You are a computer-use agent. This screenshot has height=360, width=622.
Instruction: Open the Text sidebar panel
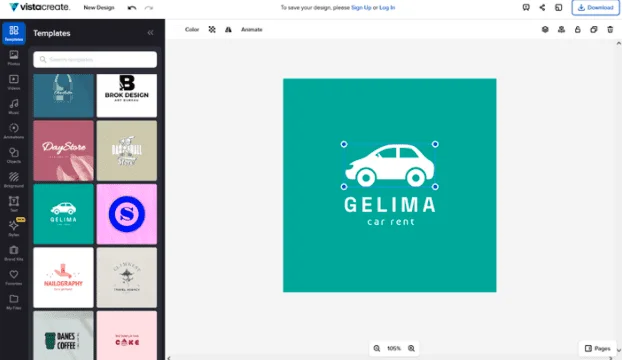[14, 204]
